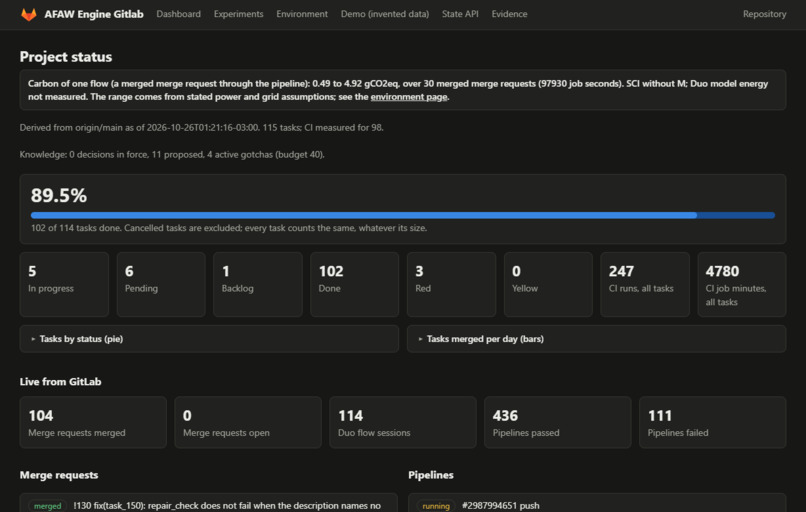806x512 pixels.
Task: Open the Dashboard nav item
Action: [178, 14]
